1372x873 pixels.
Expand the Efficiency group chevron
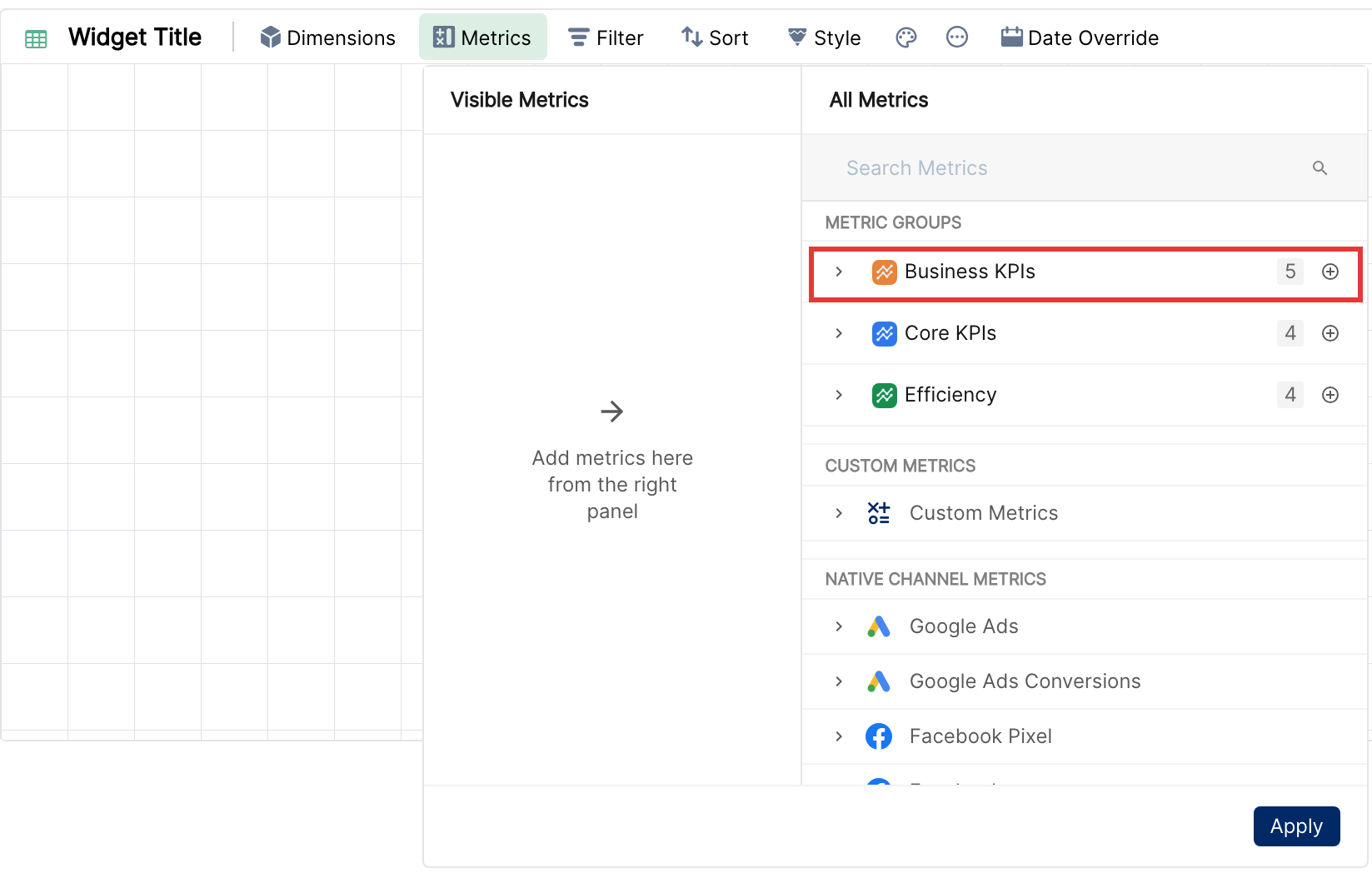839,395
